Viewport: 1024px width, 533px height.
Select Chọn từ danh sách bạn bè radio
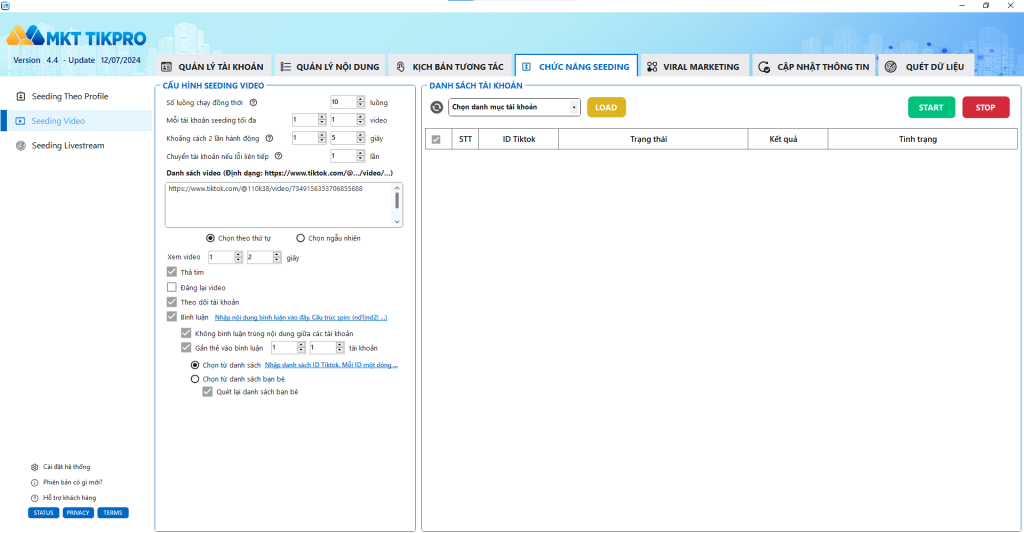point(195,379)
